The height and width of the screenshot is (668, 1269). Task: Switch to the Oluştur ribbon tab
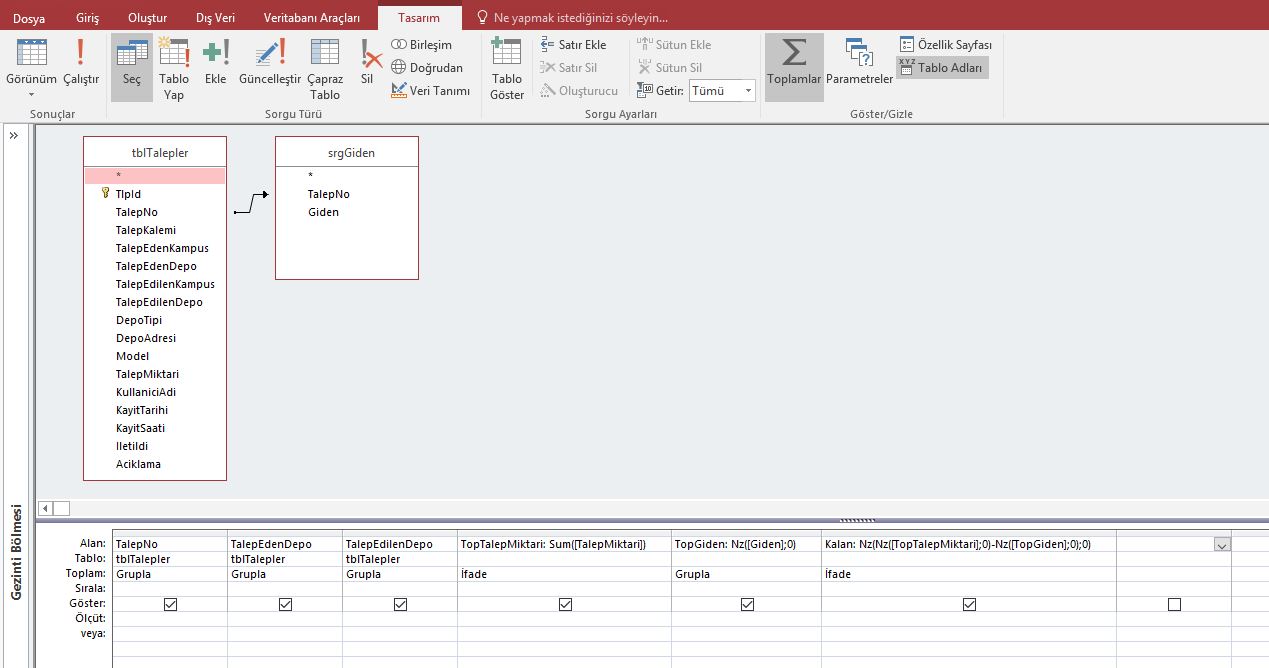148,18
